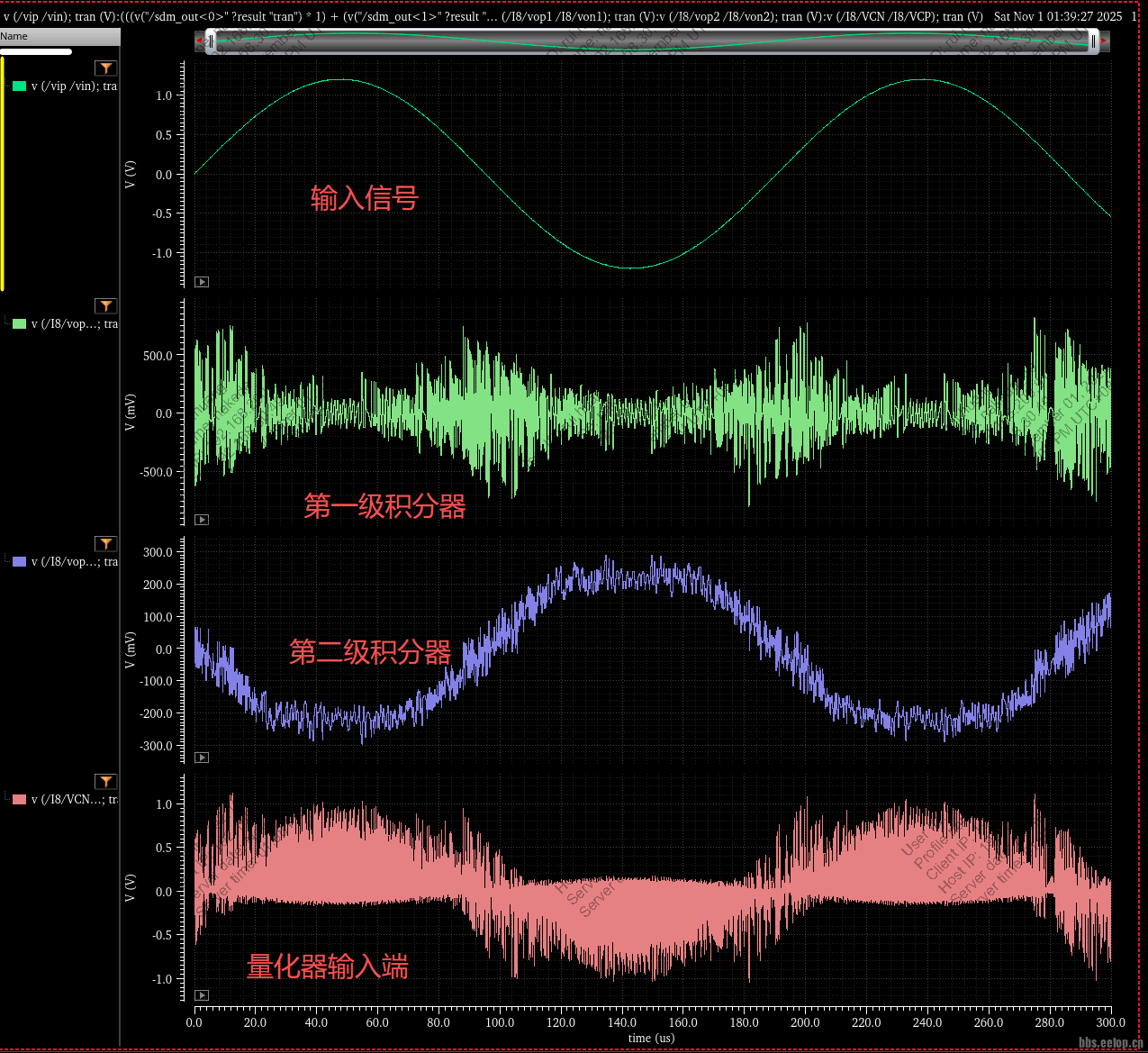Click the filter icon above the first I8/vop trace
Image resolution: width=1148 pixels, height=1053 pixels.
(x=106, y=306)
